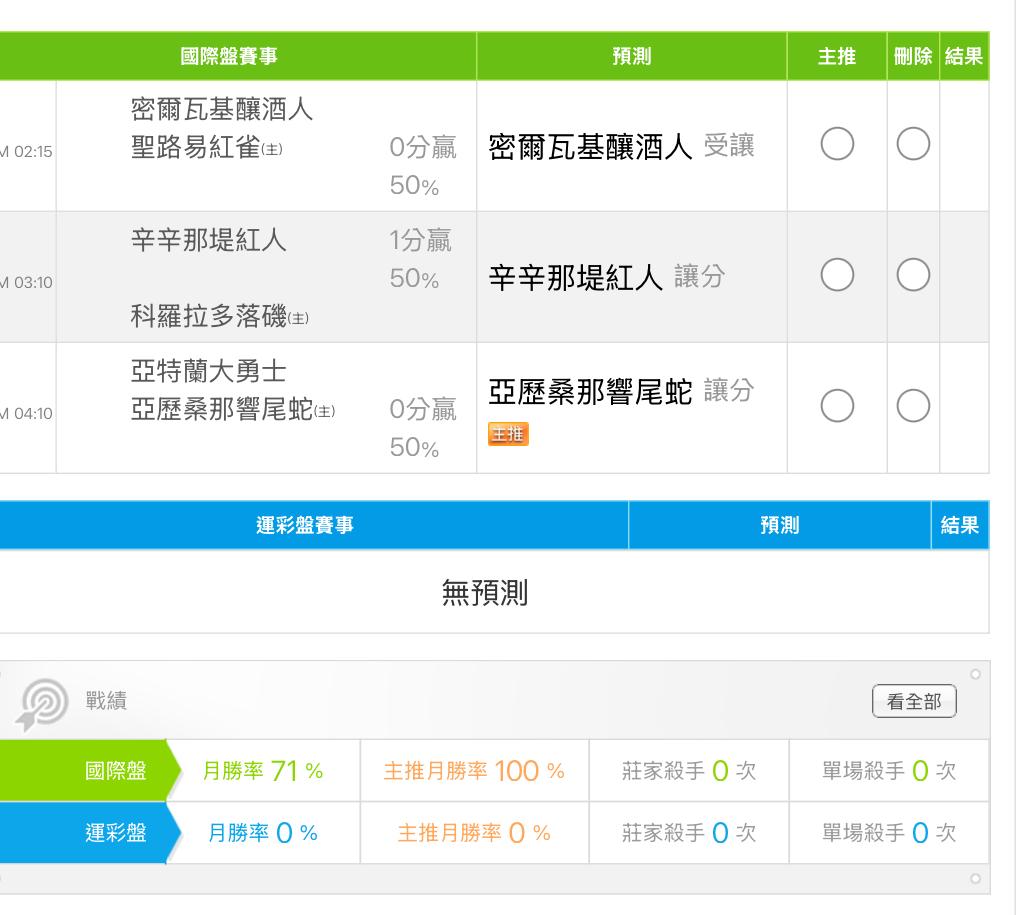Click the 0分贏 spread for 亞歷桑那響尾蛇
This screenshot has width=1029, height=915.
[423, 409]
